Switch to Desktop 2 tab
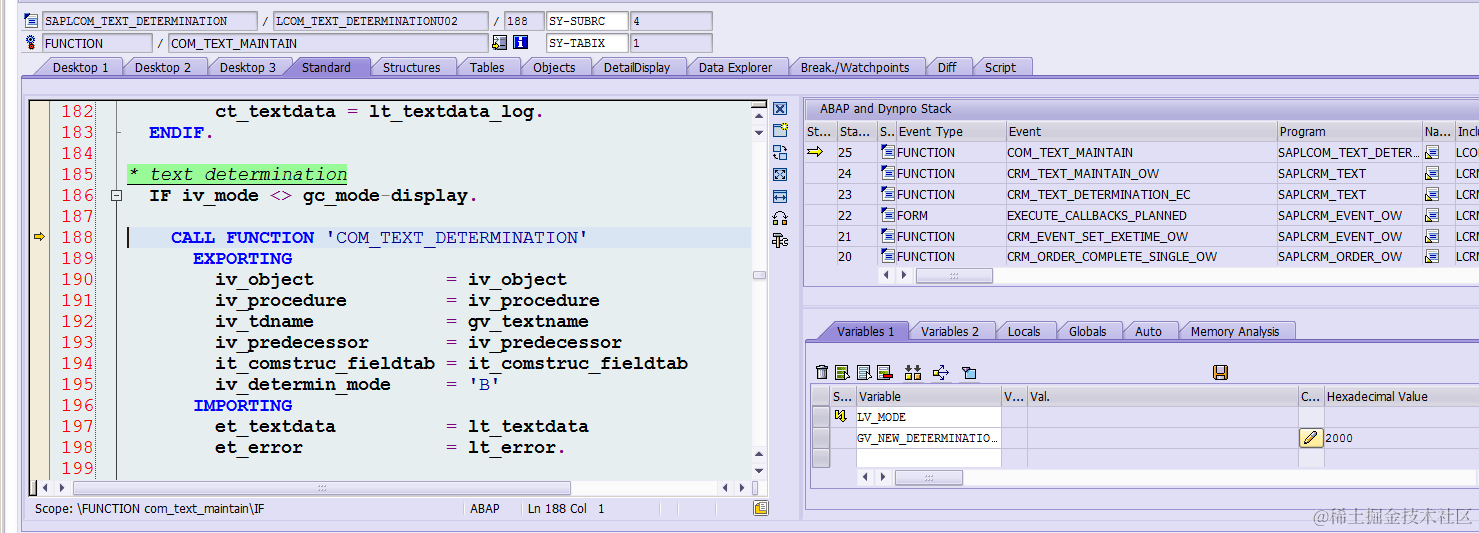 click(x=163, y=67)
